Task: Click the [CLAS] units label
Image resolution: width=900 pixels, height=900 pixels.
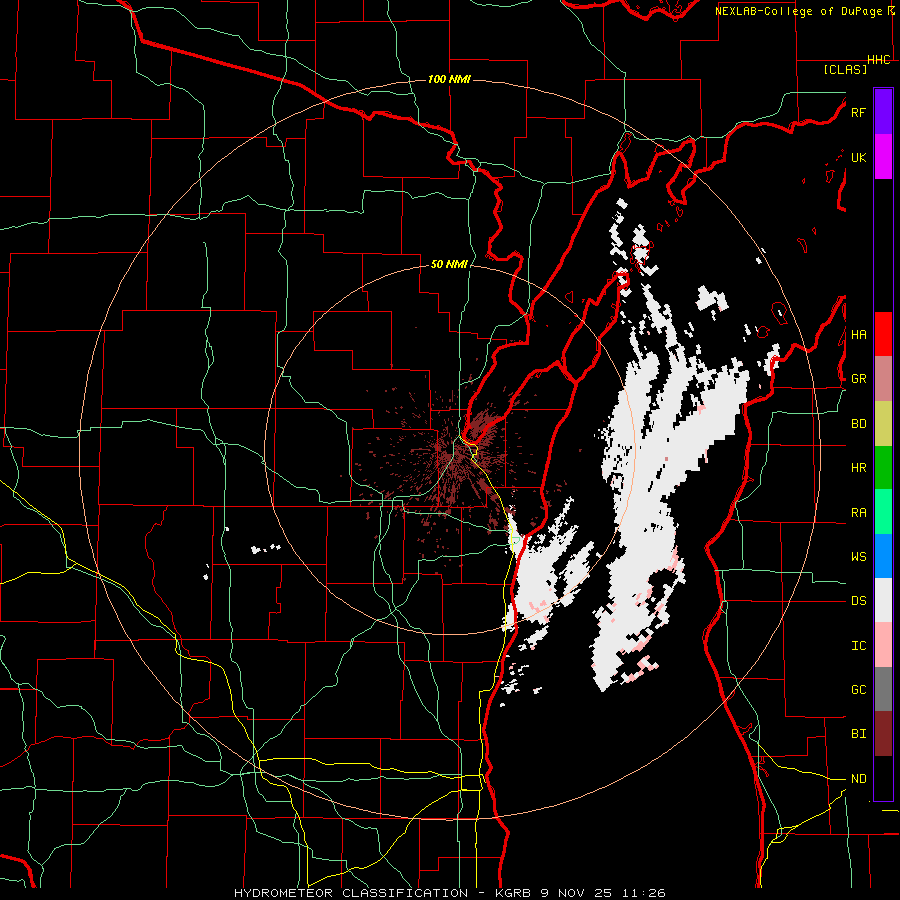Action: [x=845, y=69]
